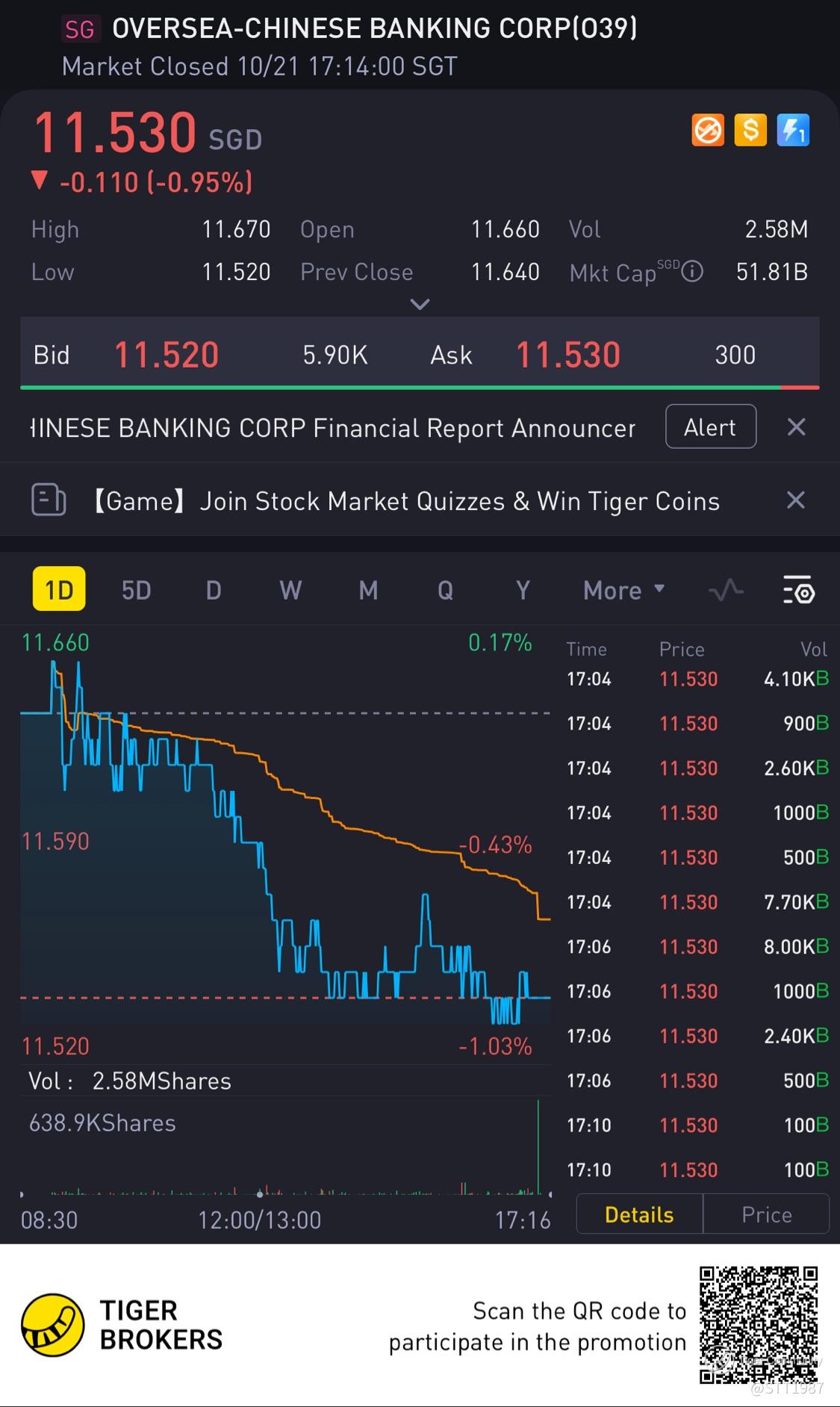Tap the Vol: 2.58MShares label

(130, 1081)
